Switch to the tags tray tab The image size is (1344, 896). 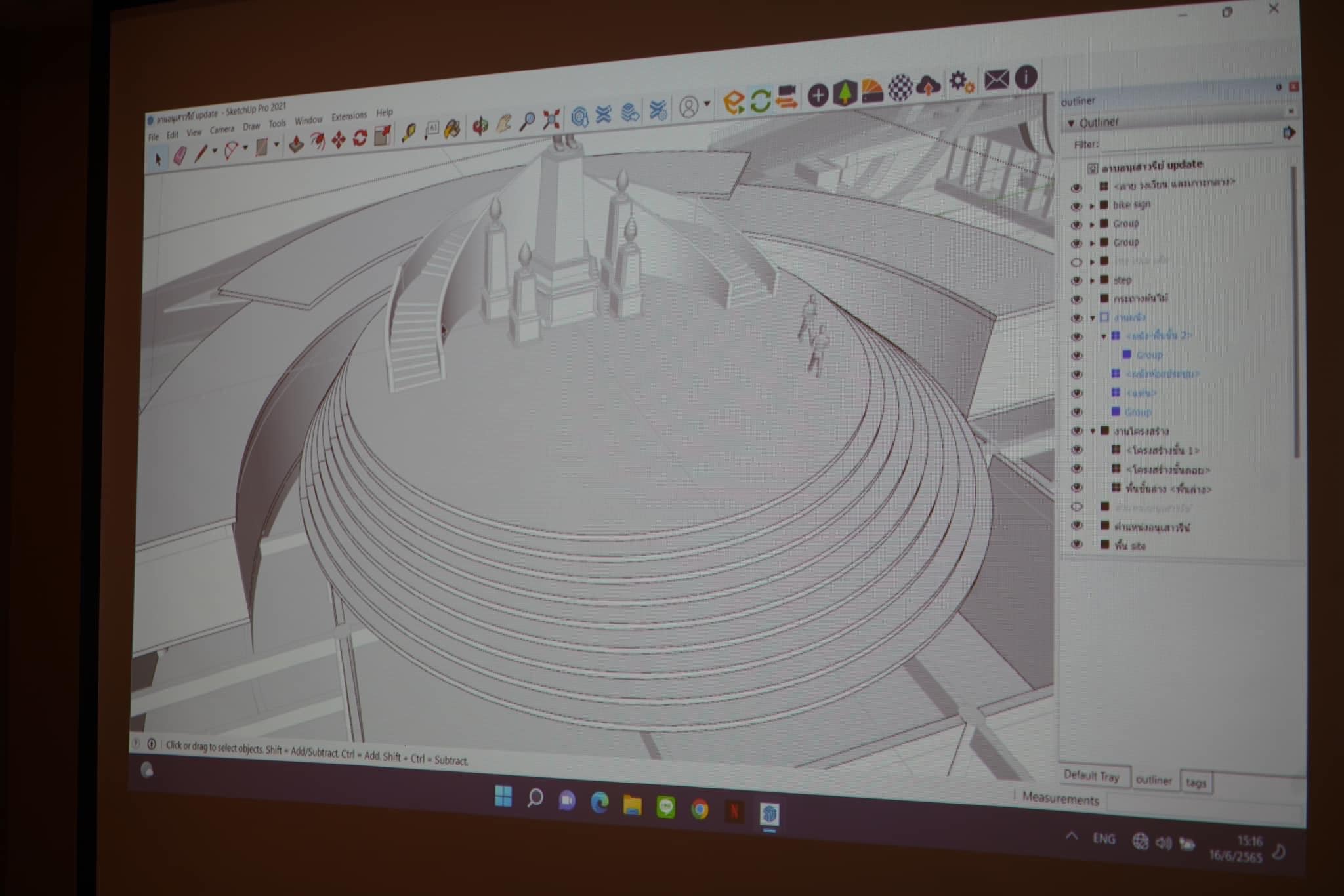(x=1196, y=783)
